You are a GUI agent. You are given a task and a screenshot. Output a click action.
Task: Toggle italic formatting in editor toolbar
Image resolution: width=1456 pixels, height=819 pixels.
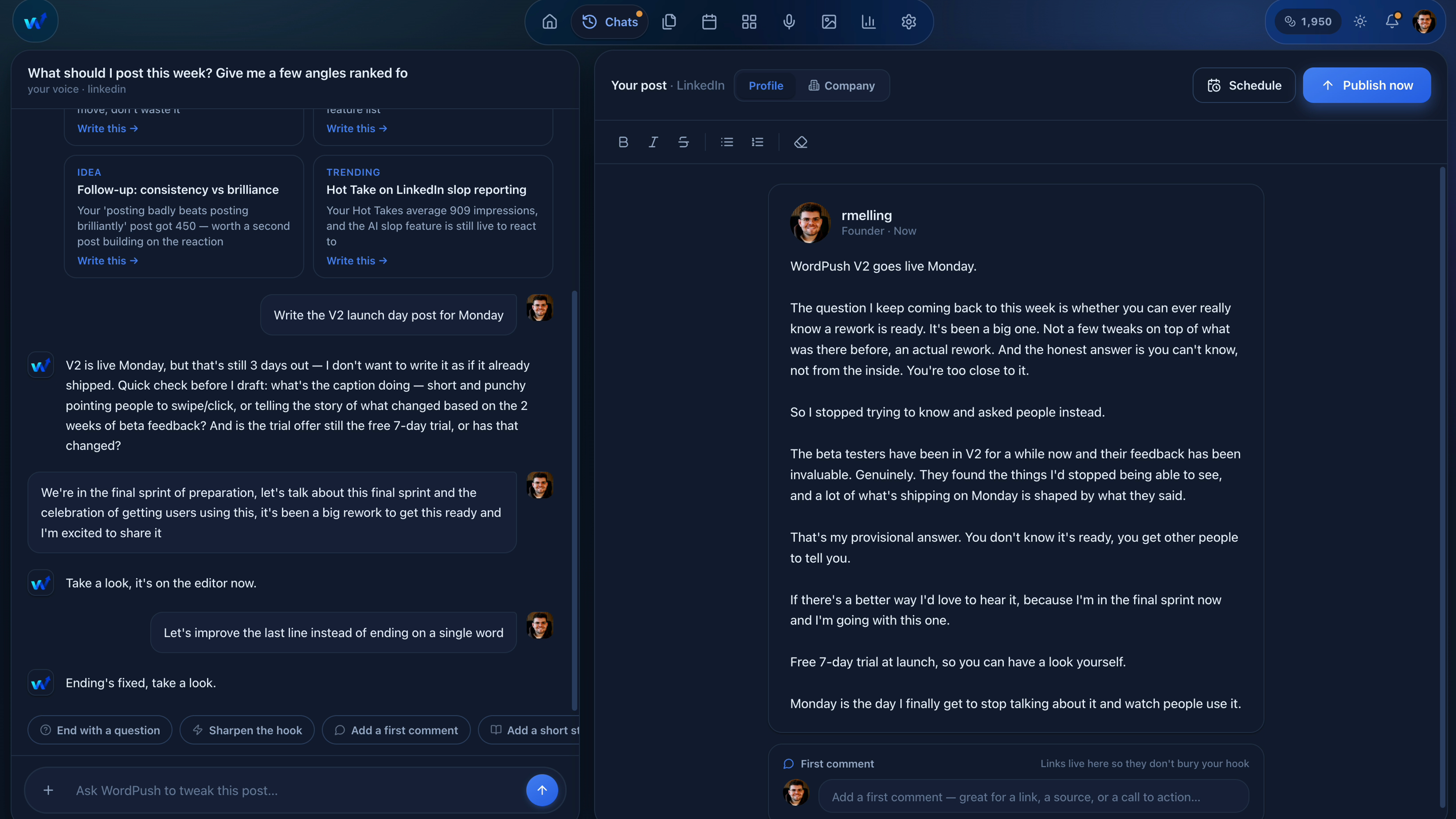tap(653, 142)
